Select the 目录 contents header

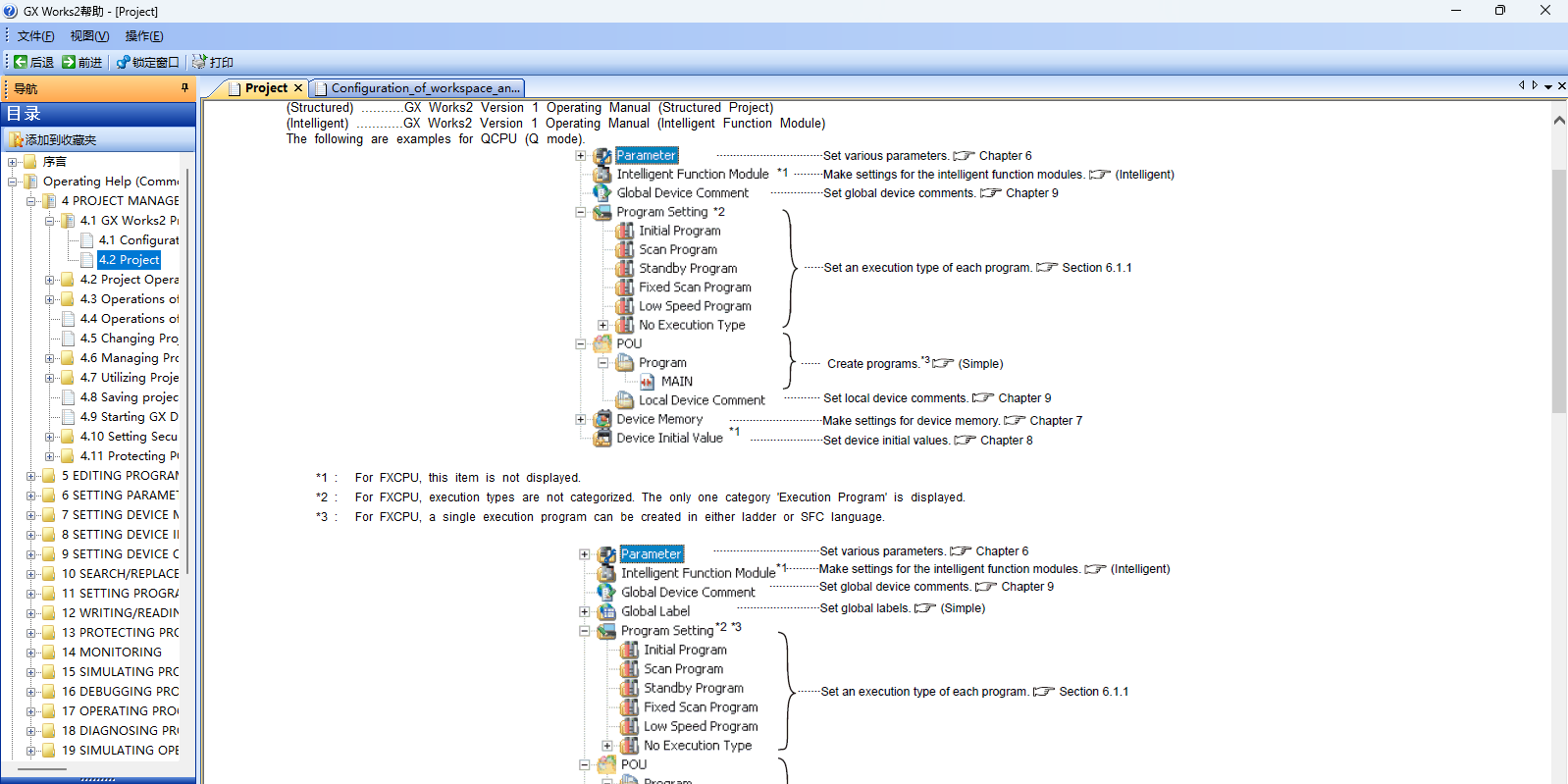pos(98,114)
